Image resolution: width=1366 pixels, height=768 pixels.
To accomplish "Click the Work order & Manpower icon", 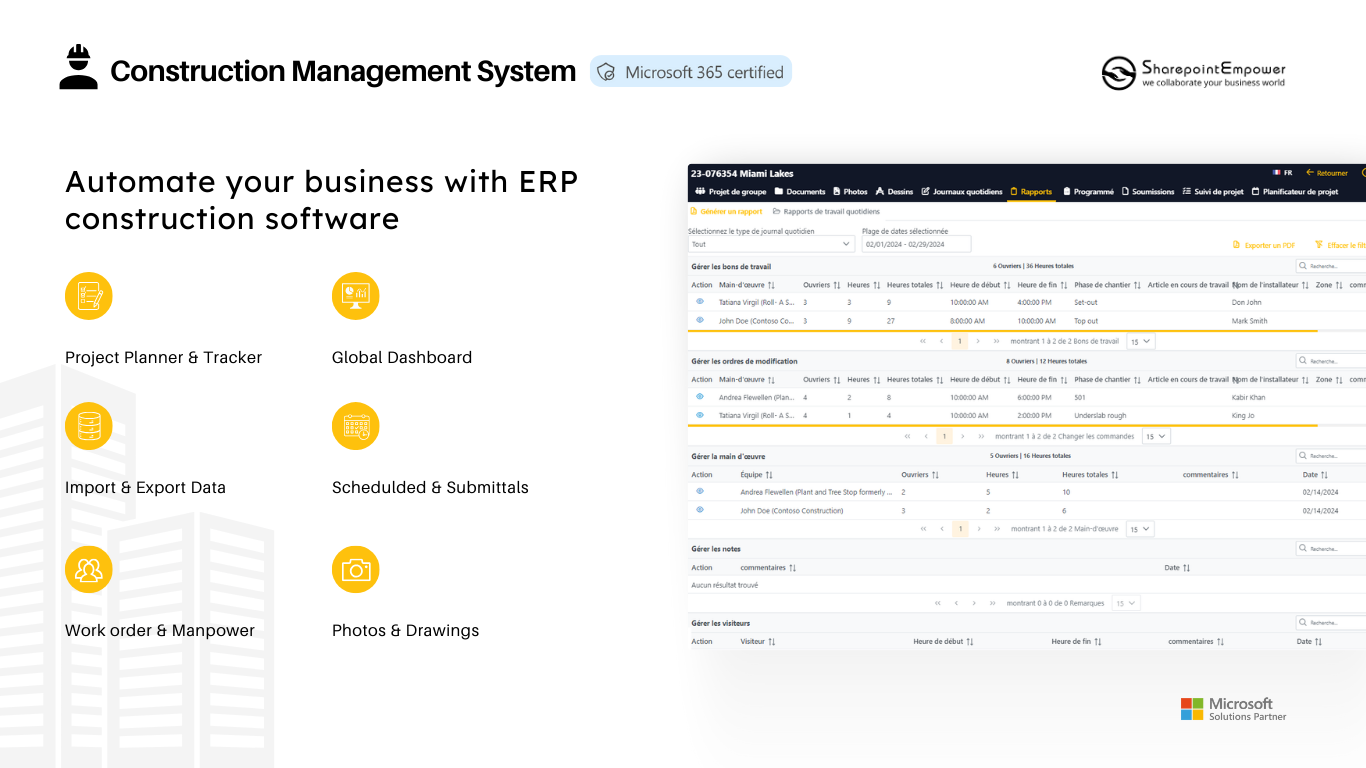I will (x=89, y=569).
